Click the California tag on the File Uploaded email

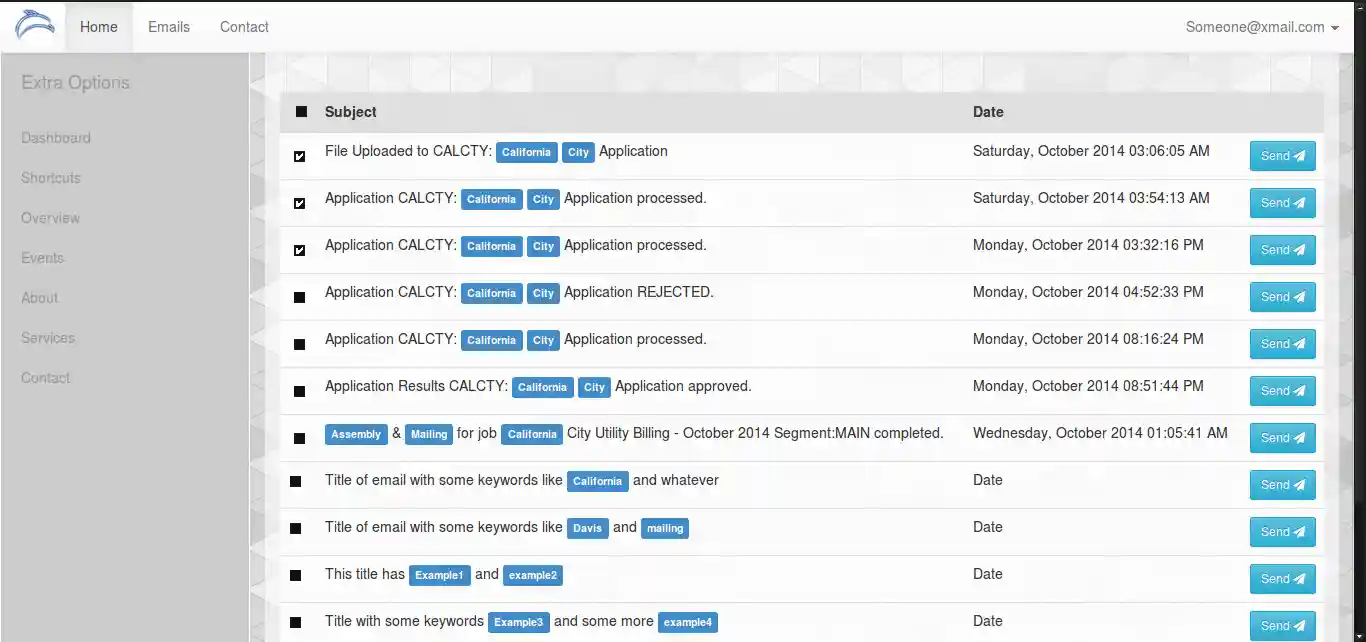point(526,152)
